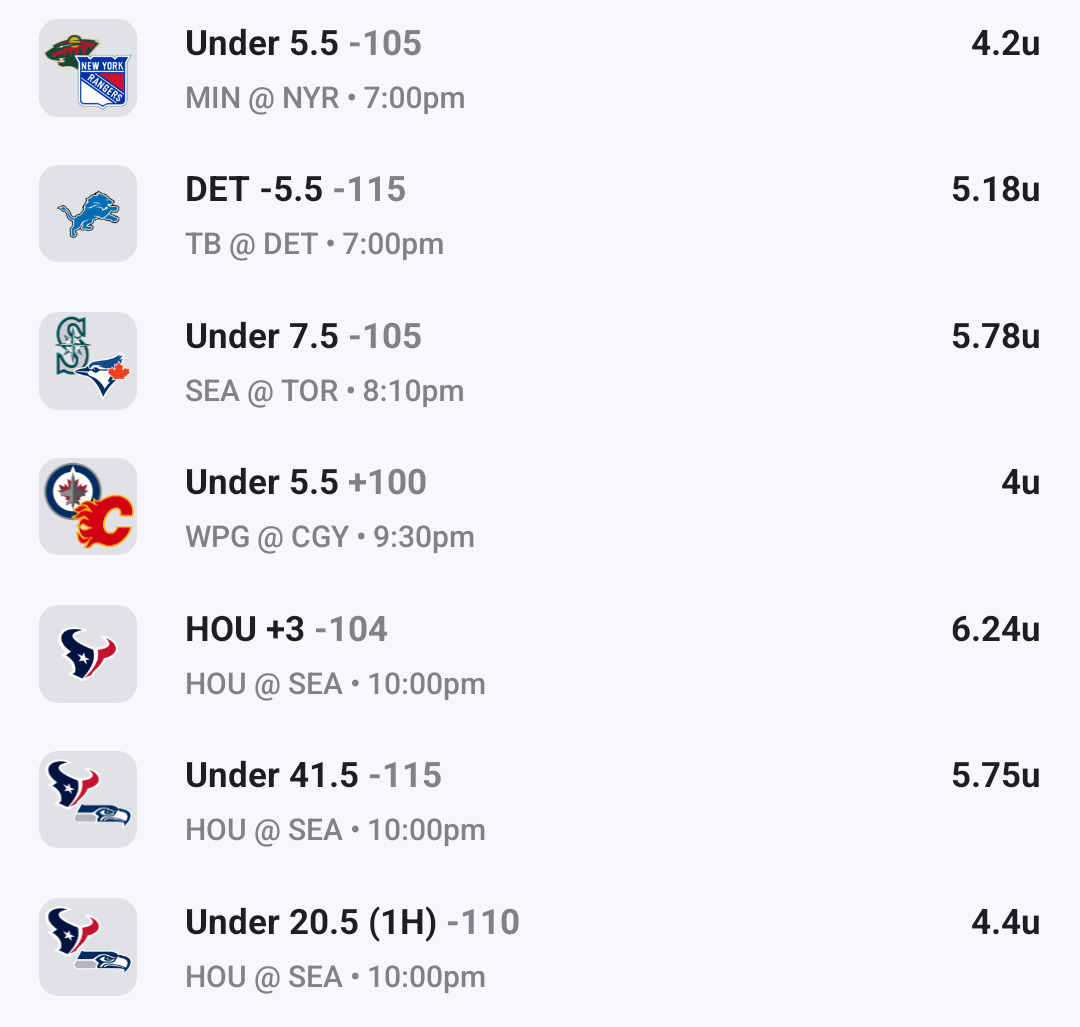Viewport: 1080px width, 1027px height.
Task: Open the Under 5.5 -105 pick
Action: (x=303, y=44)
